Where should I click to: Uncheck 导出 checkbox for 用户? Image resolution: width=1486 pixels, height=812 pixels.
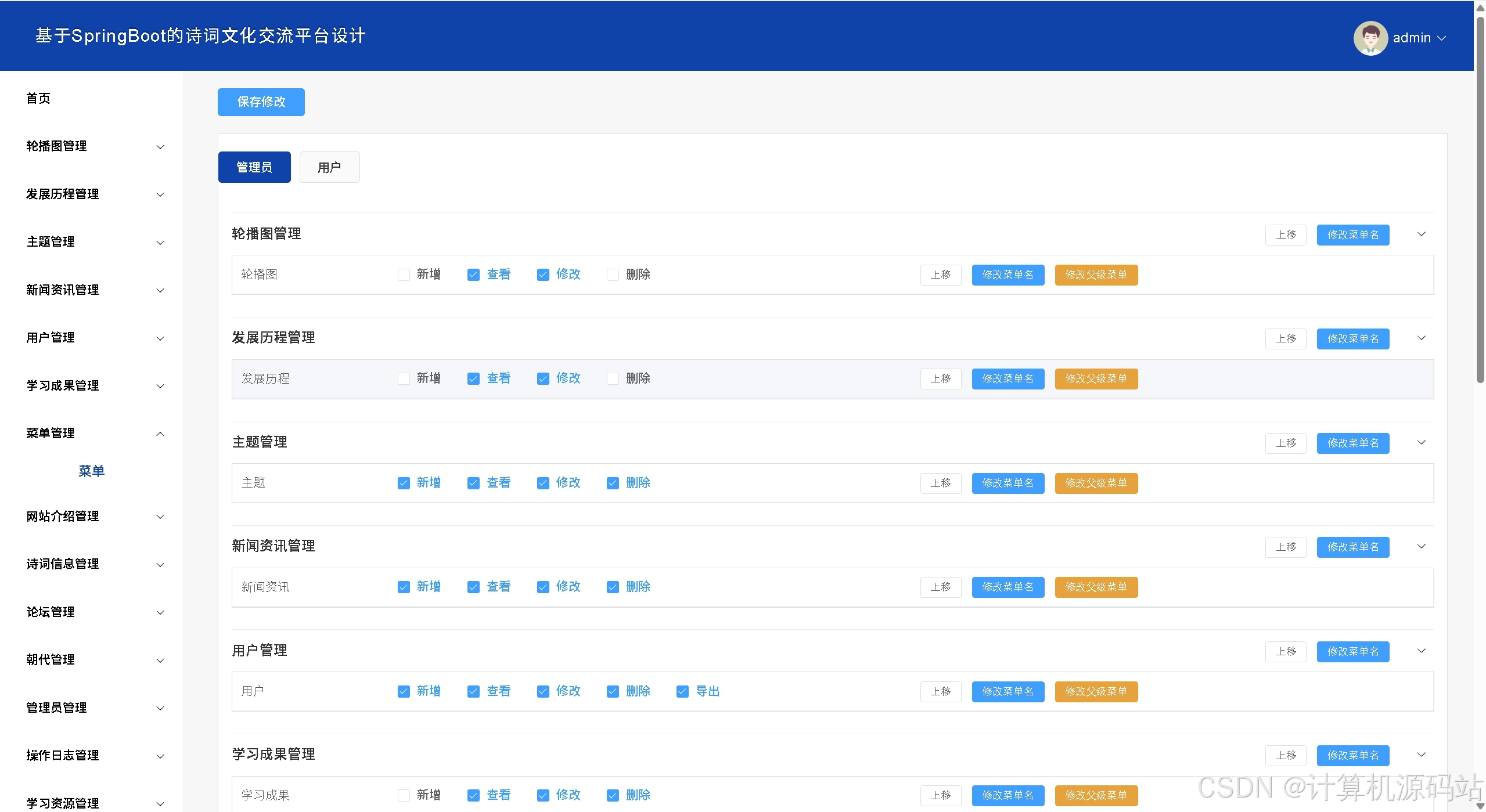pyautogui.click(x=682, y=691)
